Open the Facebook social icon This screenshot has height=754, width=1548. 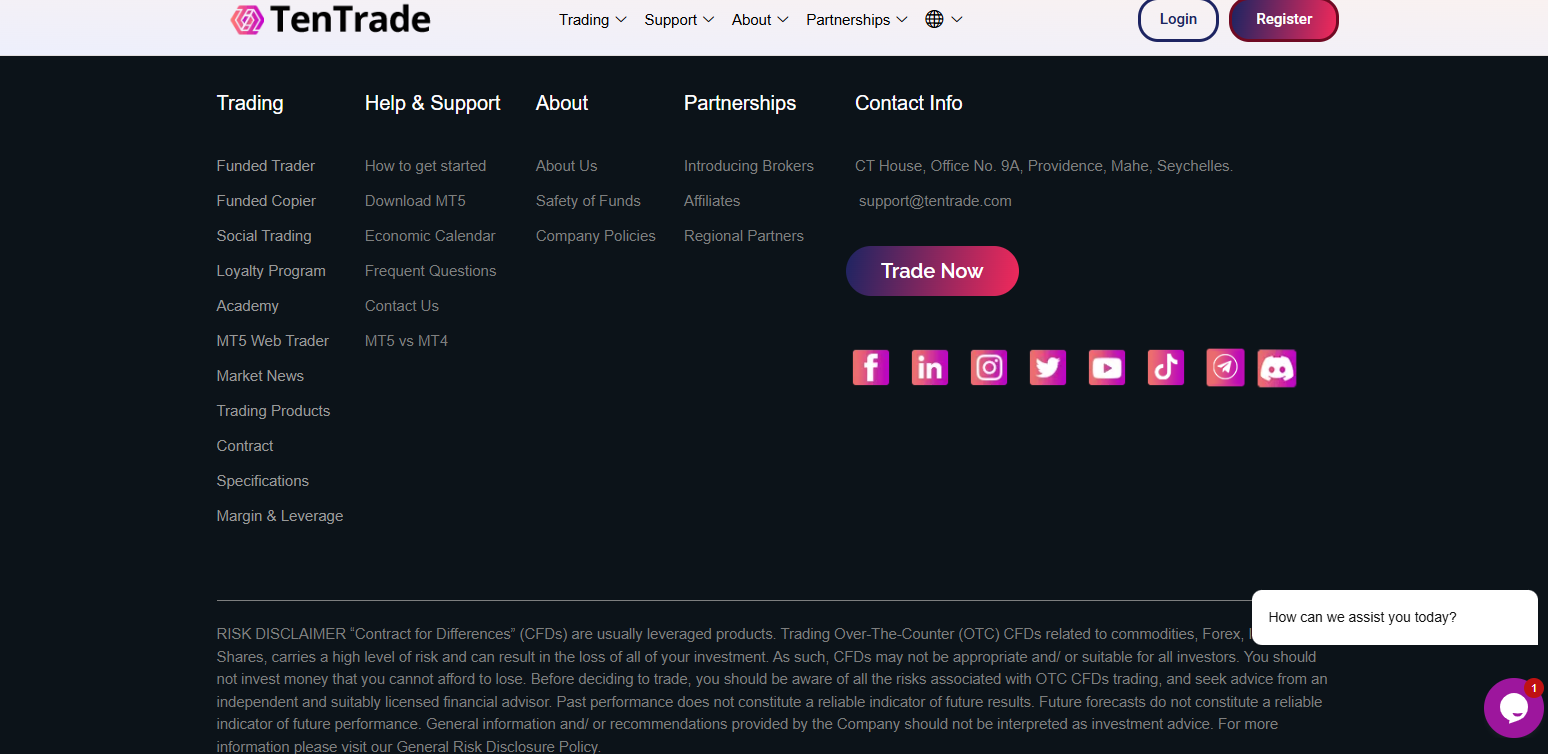click(871, 368)
